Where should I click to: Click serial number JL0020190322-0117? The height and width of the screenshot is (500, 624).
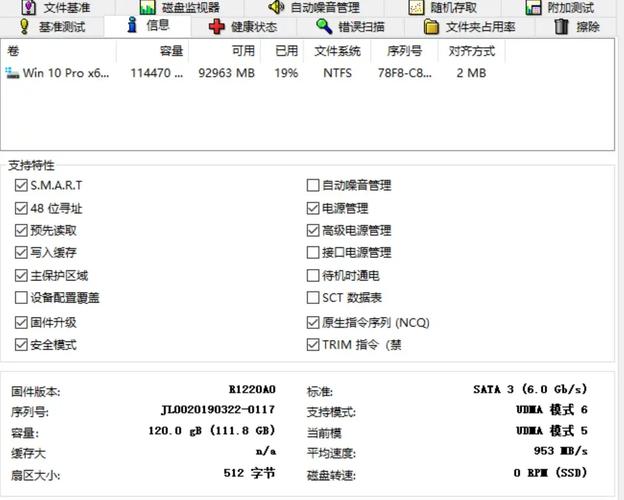(x=218, y=410)
